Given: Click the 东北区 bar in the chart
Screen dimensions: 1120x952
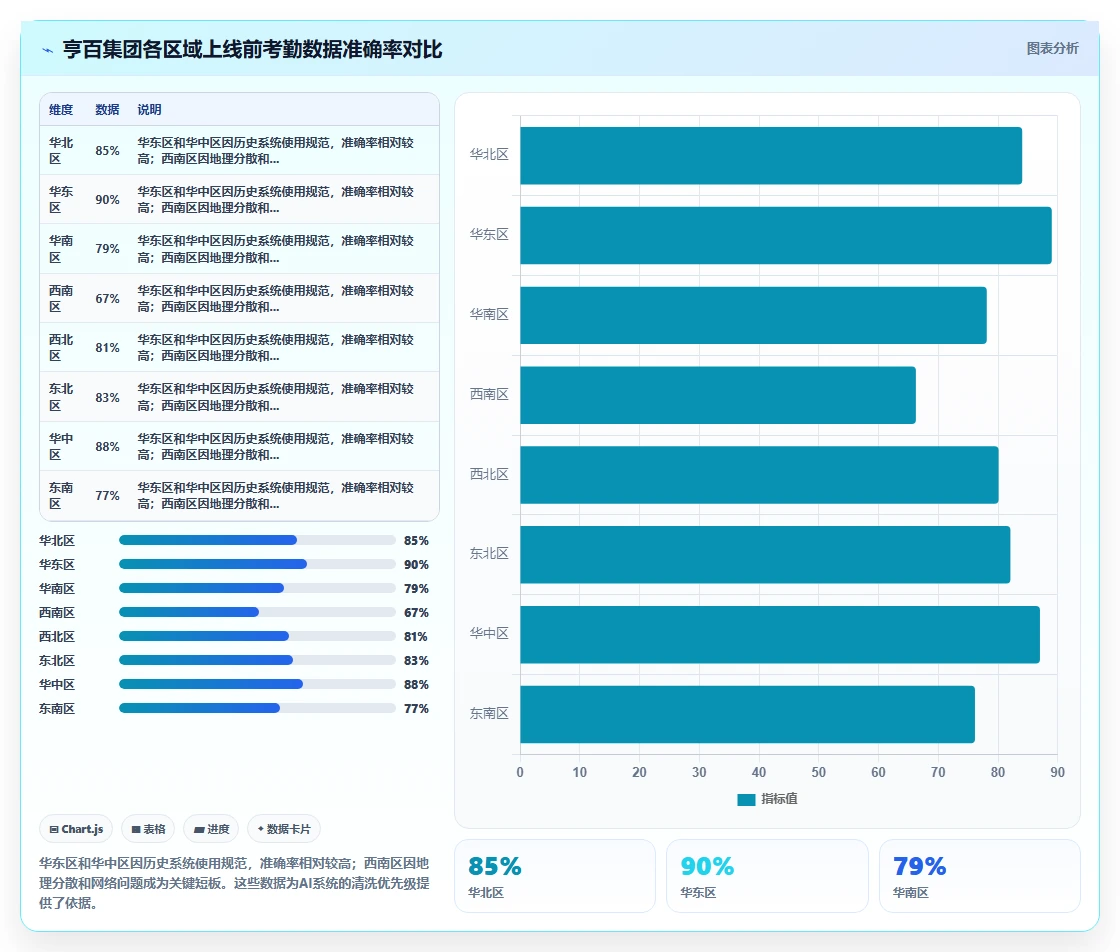Looking at the screenshot, I should click(765, 555).
